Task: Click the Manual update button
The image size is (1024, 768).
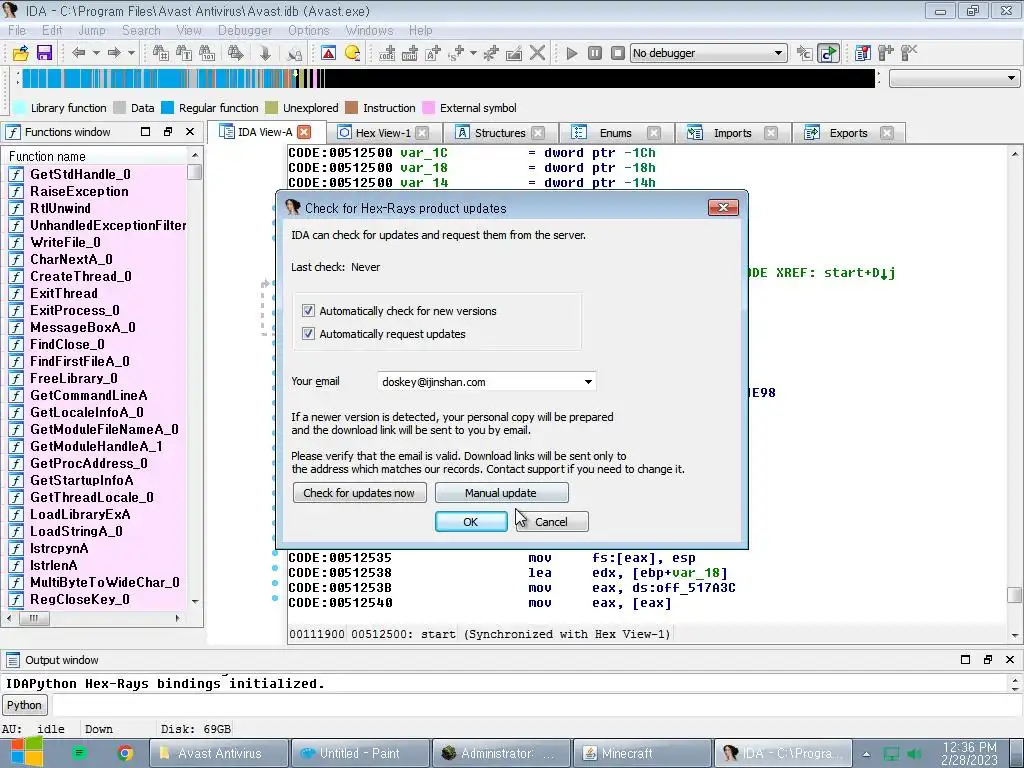Action: [x=501, y=493]
